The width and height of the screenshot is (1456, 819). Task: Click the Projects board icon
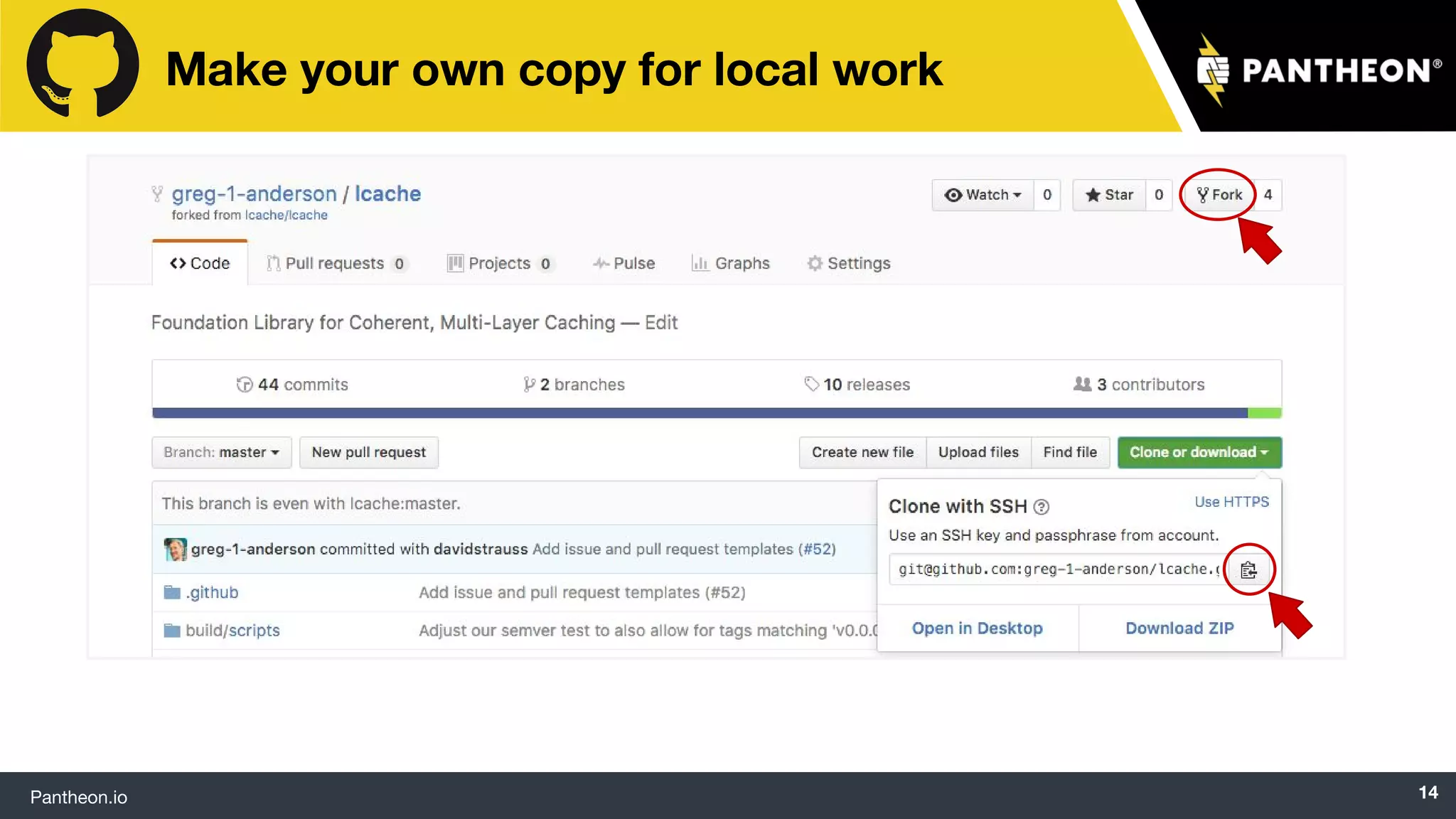point(455,263)
